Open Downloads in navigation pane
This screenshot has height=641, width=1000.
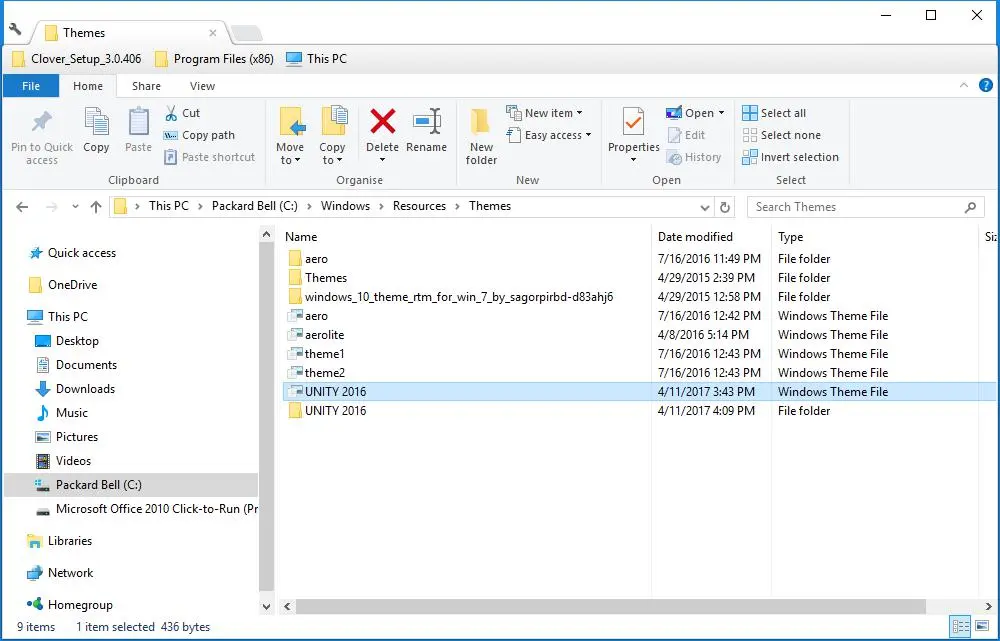75,389
